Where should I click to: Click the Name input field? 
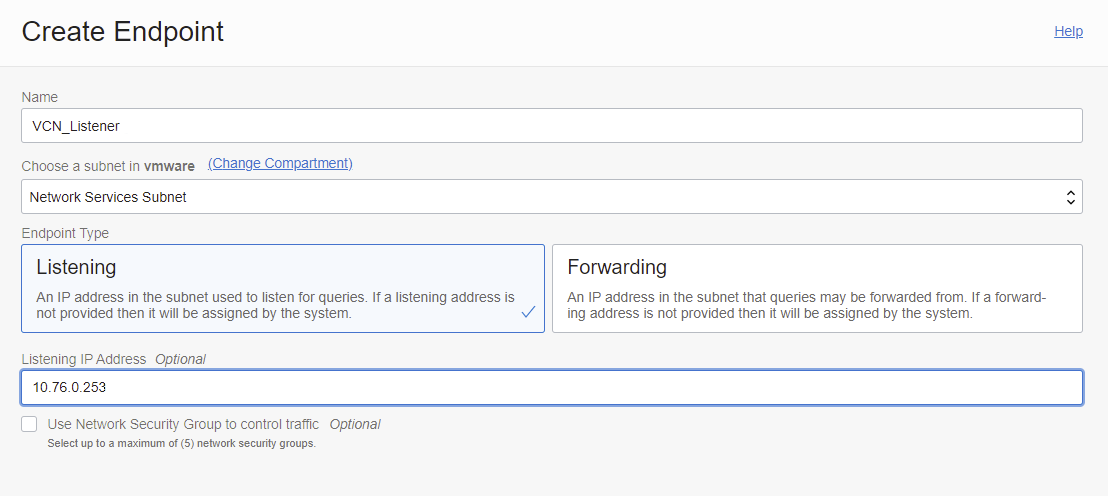click(x=551, y=126)
